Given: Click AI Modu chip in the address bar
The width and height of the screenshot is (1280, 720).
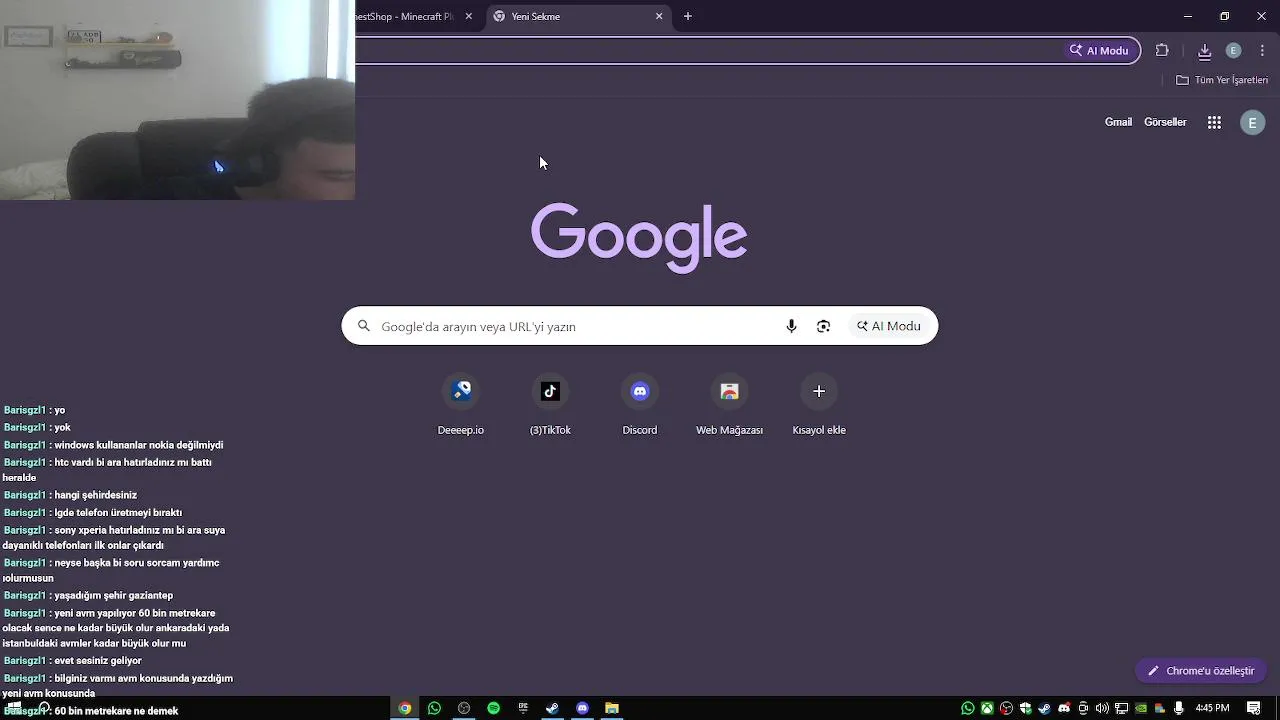Looking at the screenshot, I should click(x=1099, y=50).
